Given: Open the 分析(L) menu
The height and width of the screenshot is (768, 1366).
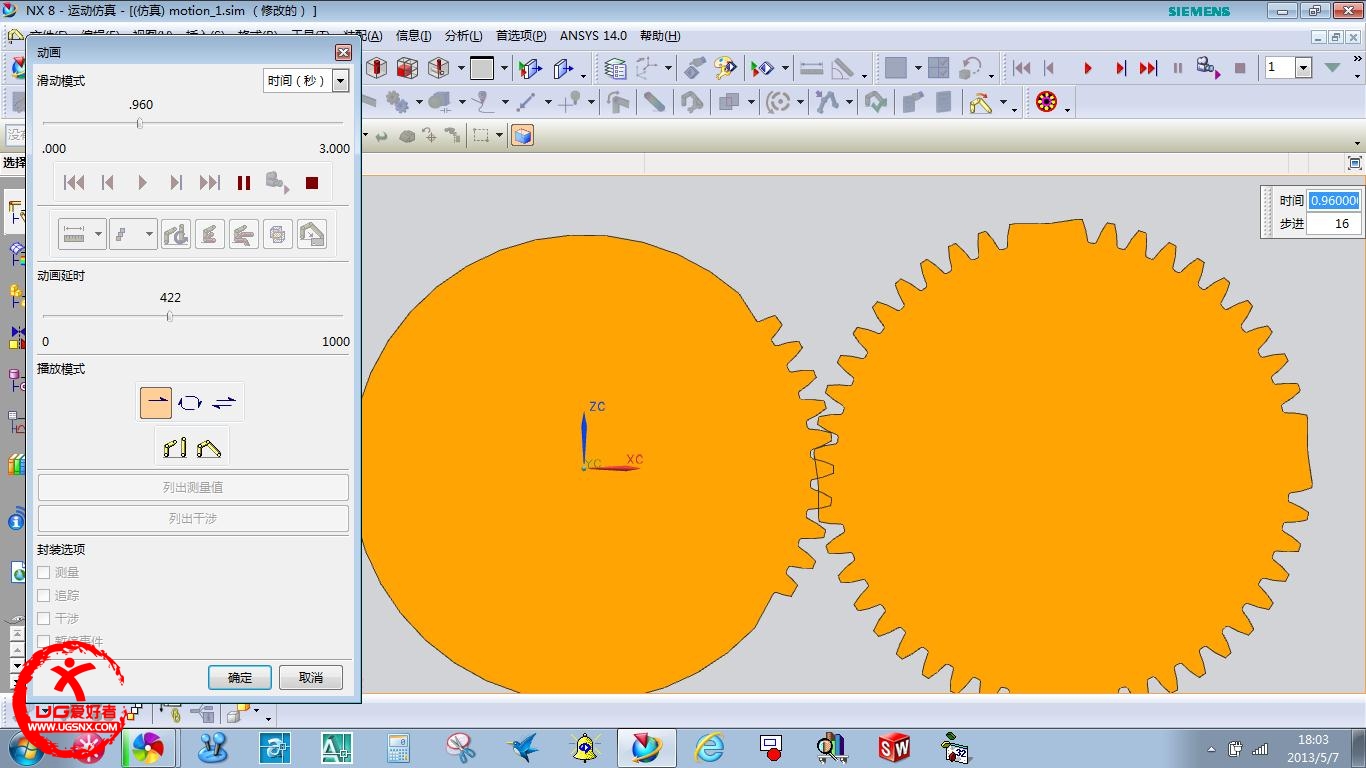Looking at the screenshot, I should [463, 36].
